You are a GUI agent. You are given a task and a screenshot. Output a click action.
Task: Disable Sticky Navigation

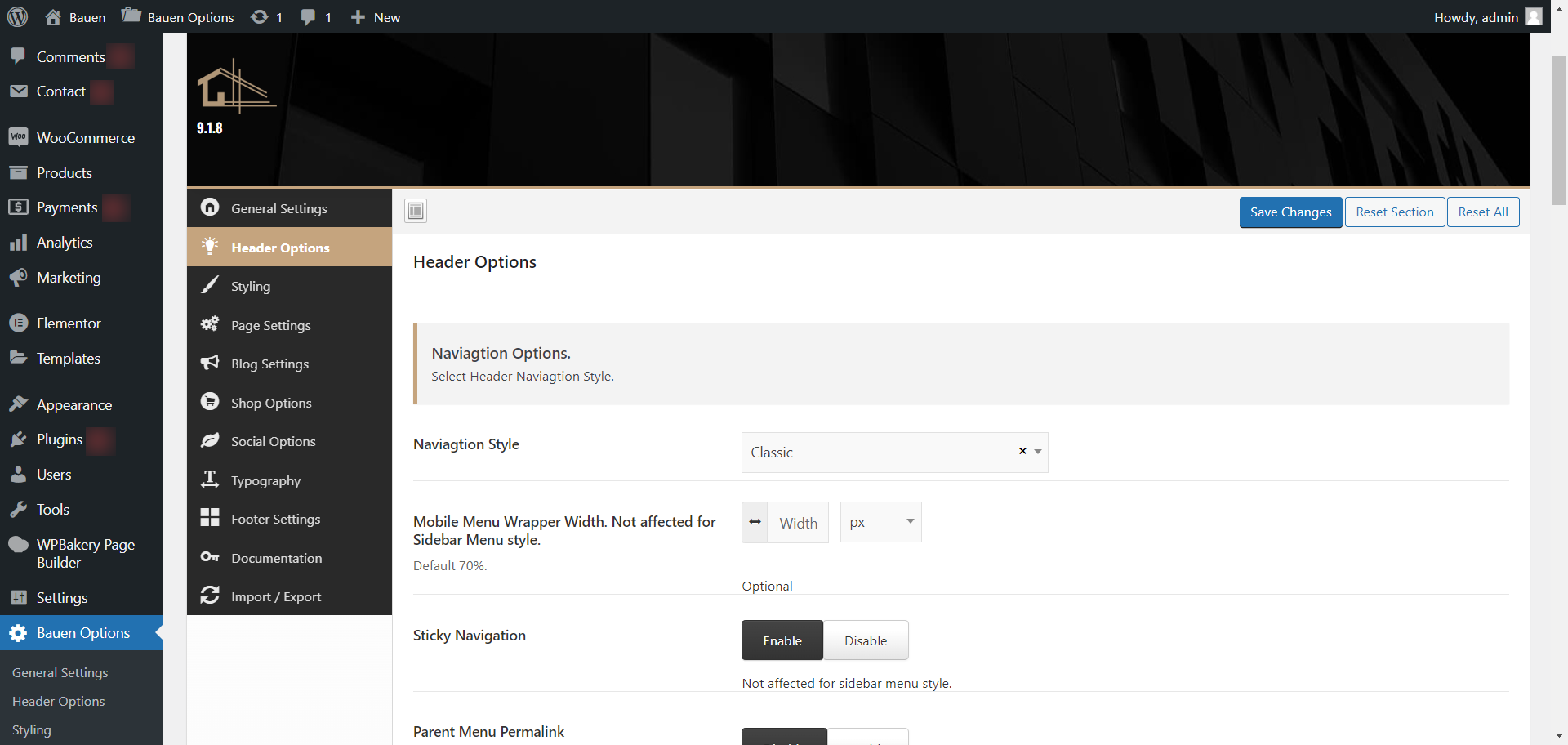coord(866,640)
